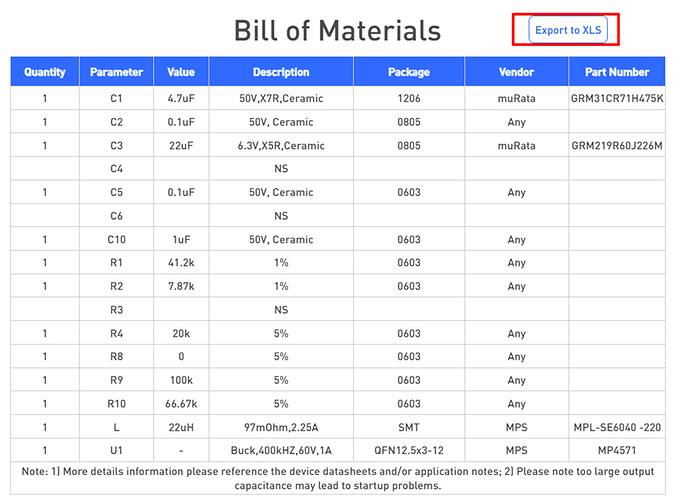Click the Quantity column header

45,72
